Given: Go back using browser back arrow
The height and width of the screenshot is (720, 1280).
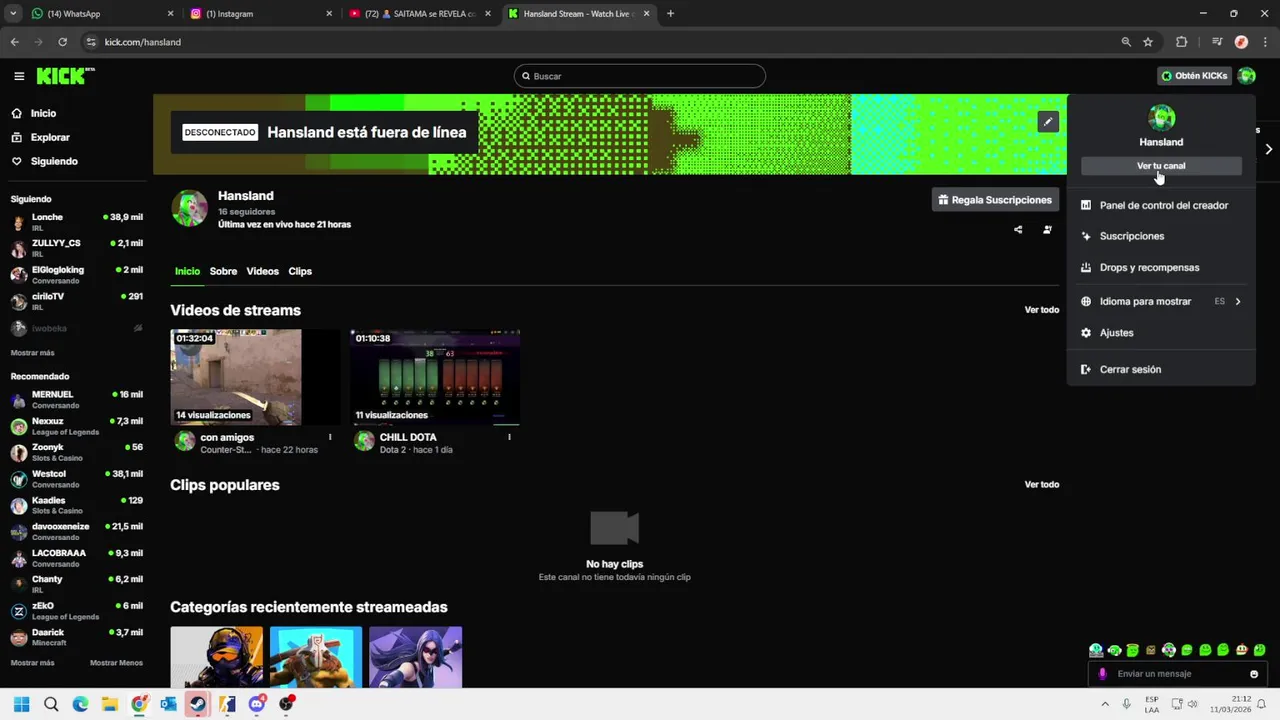Looking at the screenshot, I should (x=14, y=42).
